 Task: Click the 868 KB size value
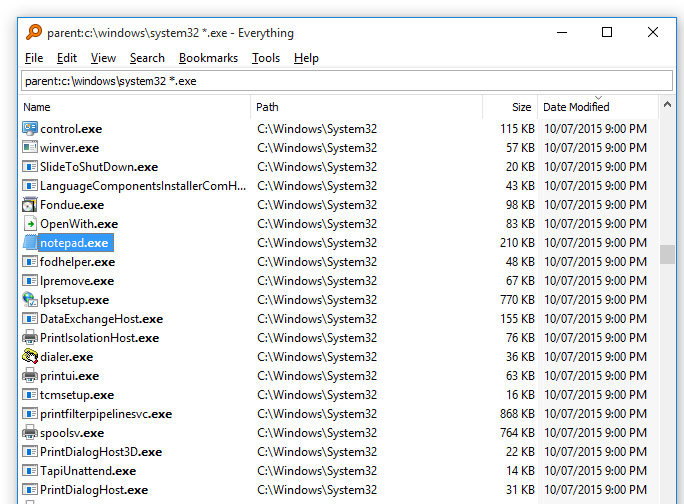(x=517, y=414)
